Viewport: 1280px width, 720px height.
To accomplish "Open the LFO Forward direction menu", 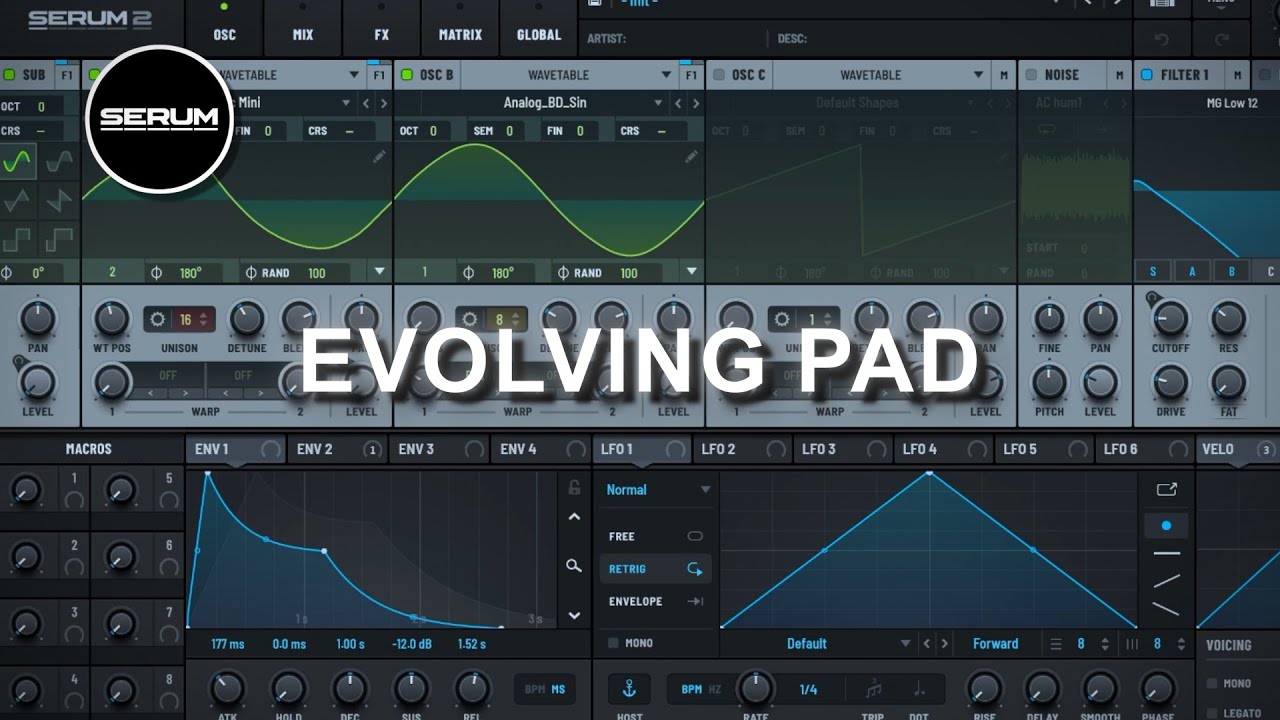I will 996,644.
